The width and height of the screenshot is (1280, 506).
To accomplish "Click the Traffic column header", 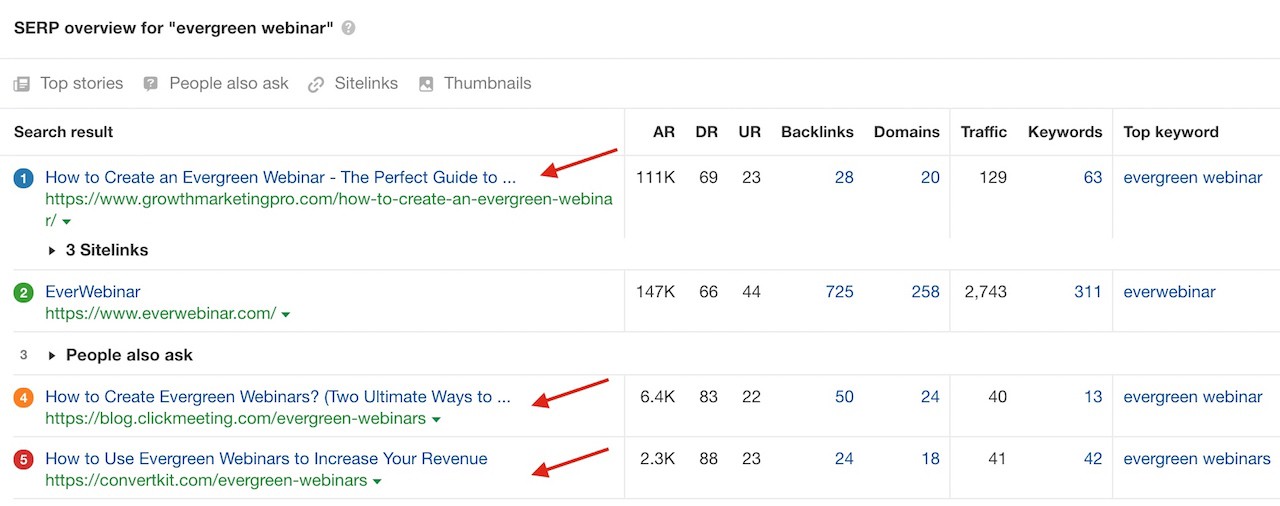I will [984, 132].
